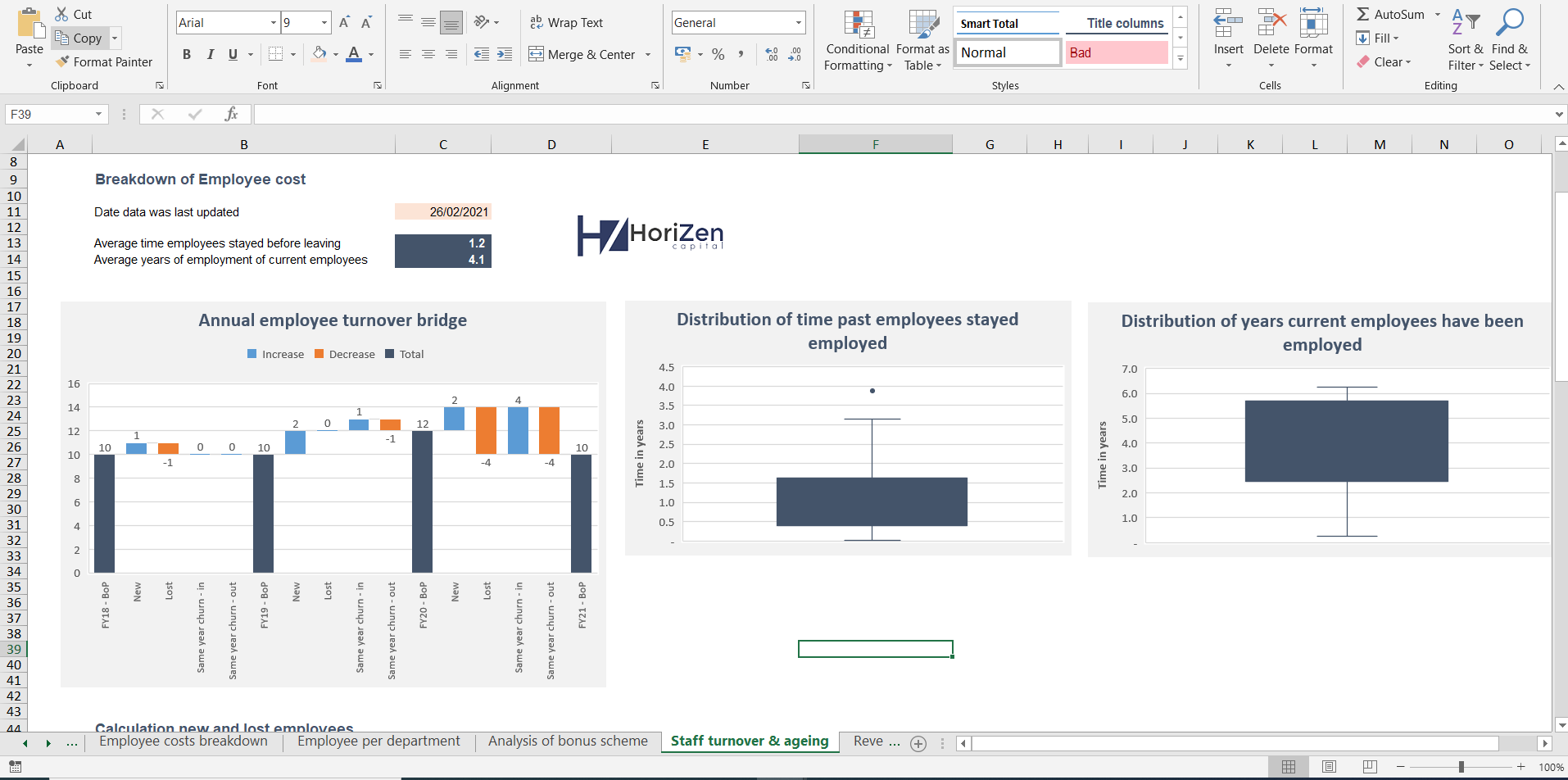Apply the Title columns cell style

click(1117, 23)
